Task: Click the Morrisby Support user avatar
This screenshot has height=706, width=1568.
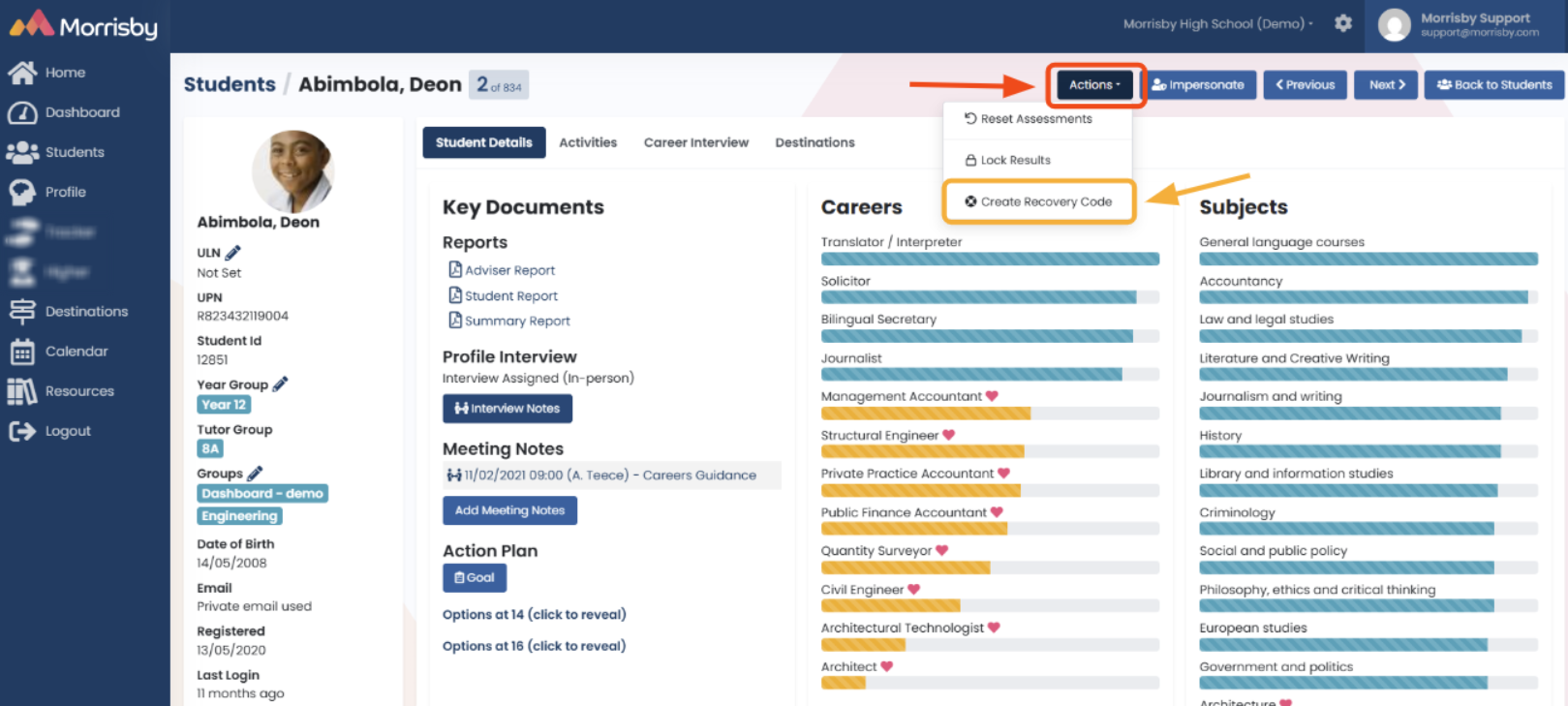Action: click(1395, 25)
